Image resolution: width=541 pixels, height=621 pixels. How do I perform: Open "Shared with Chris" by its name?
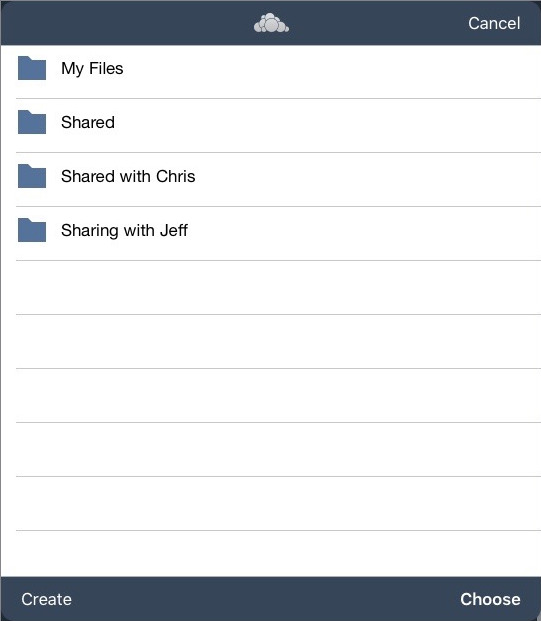coord(128,176)
